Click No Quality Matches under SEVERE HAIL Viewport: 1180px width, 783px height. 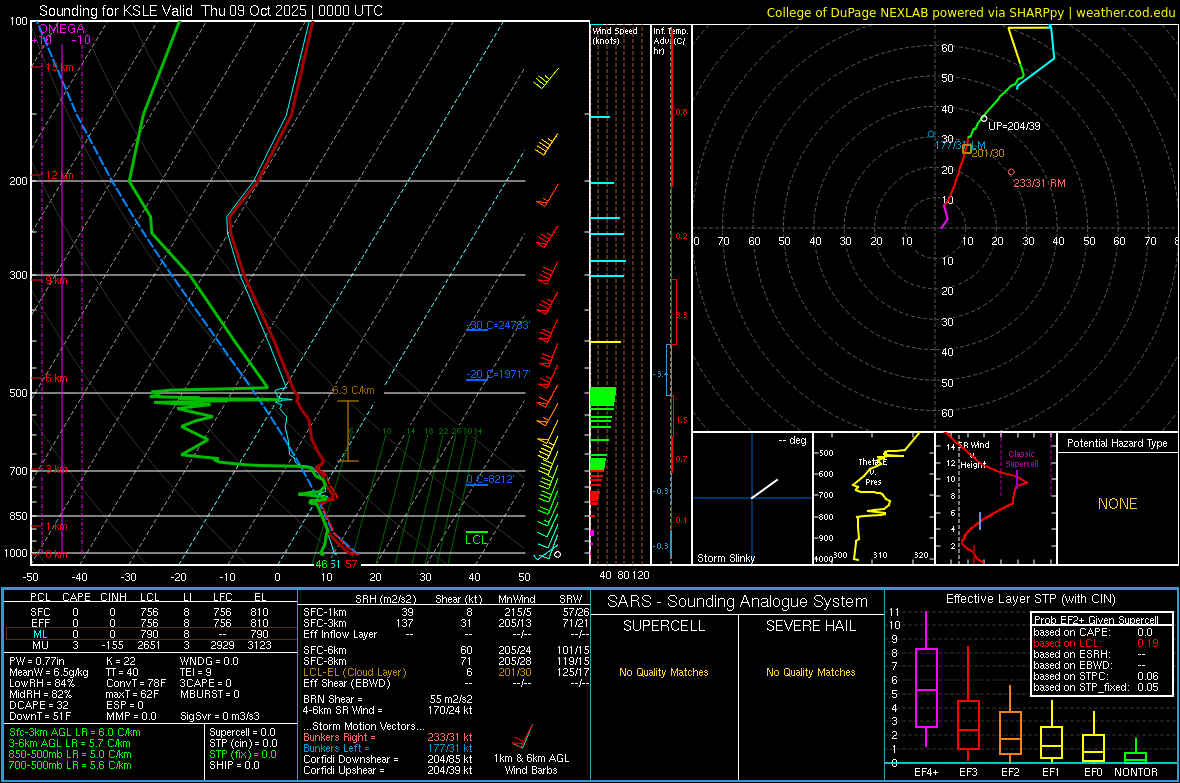coord(810,672)
